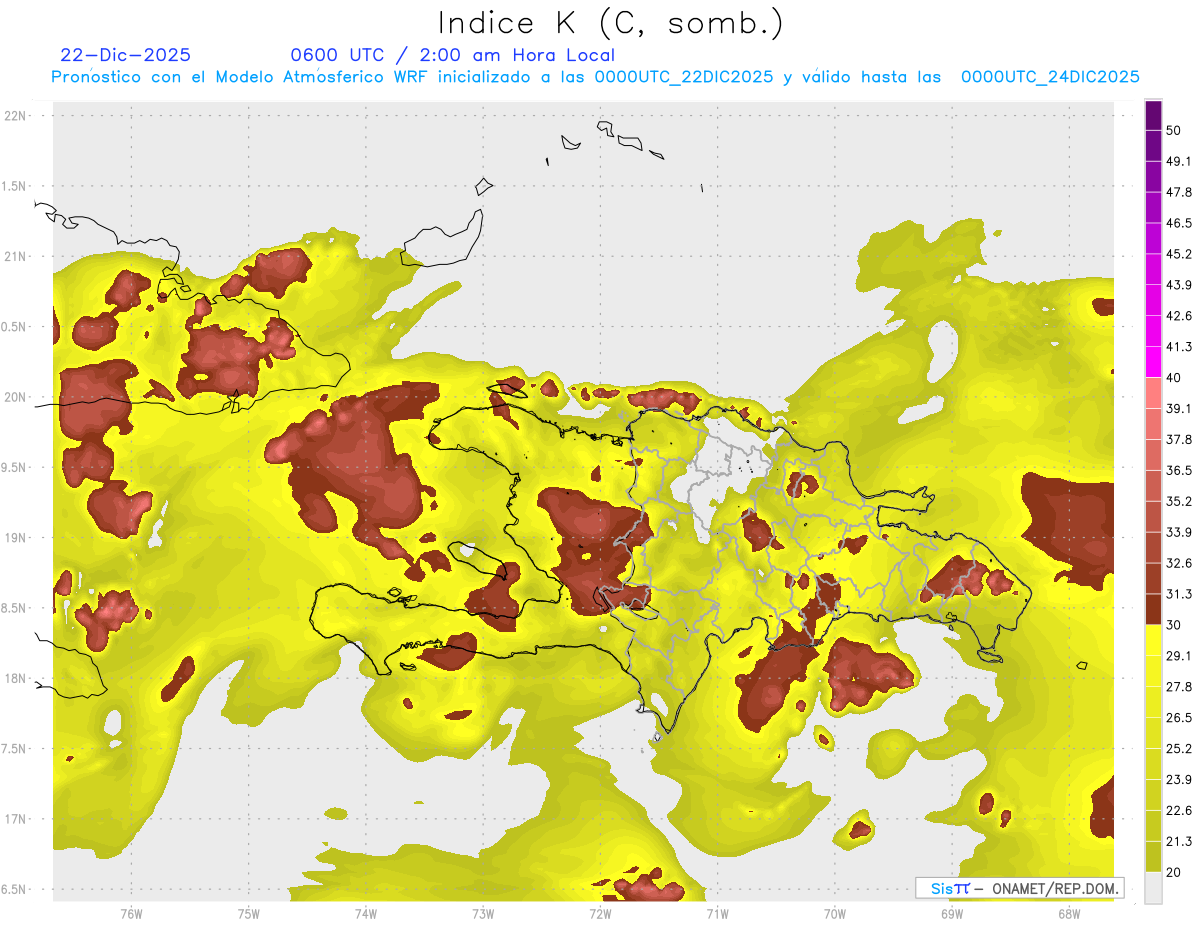Select the bright yellow swatch between 29.1 and 30
The height and width of the screenshot is (927, 1200).
click(x=1153, y=640)
